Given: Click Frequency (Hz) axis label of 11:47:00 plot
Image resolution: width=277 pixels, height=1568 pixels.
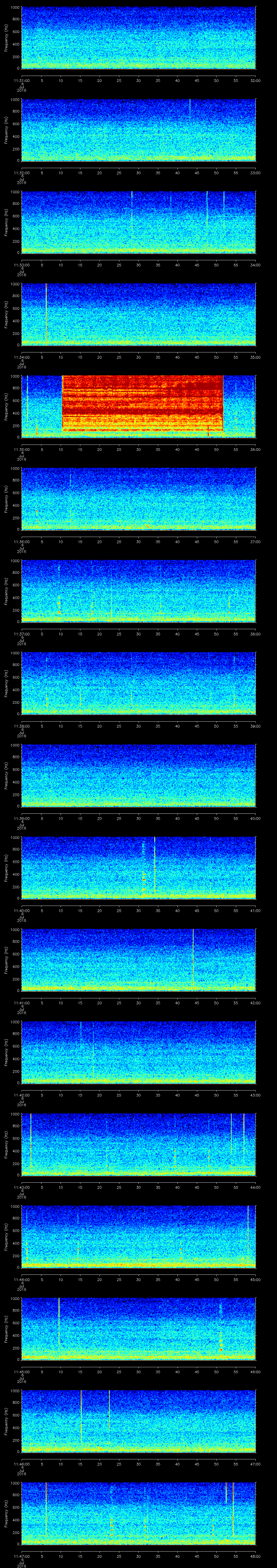Looking at the screenshot, I should (6, 1513).
